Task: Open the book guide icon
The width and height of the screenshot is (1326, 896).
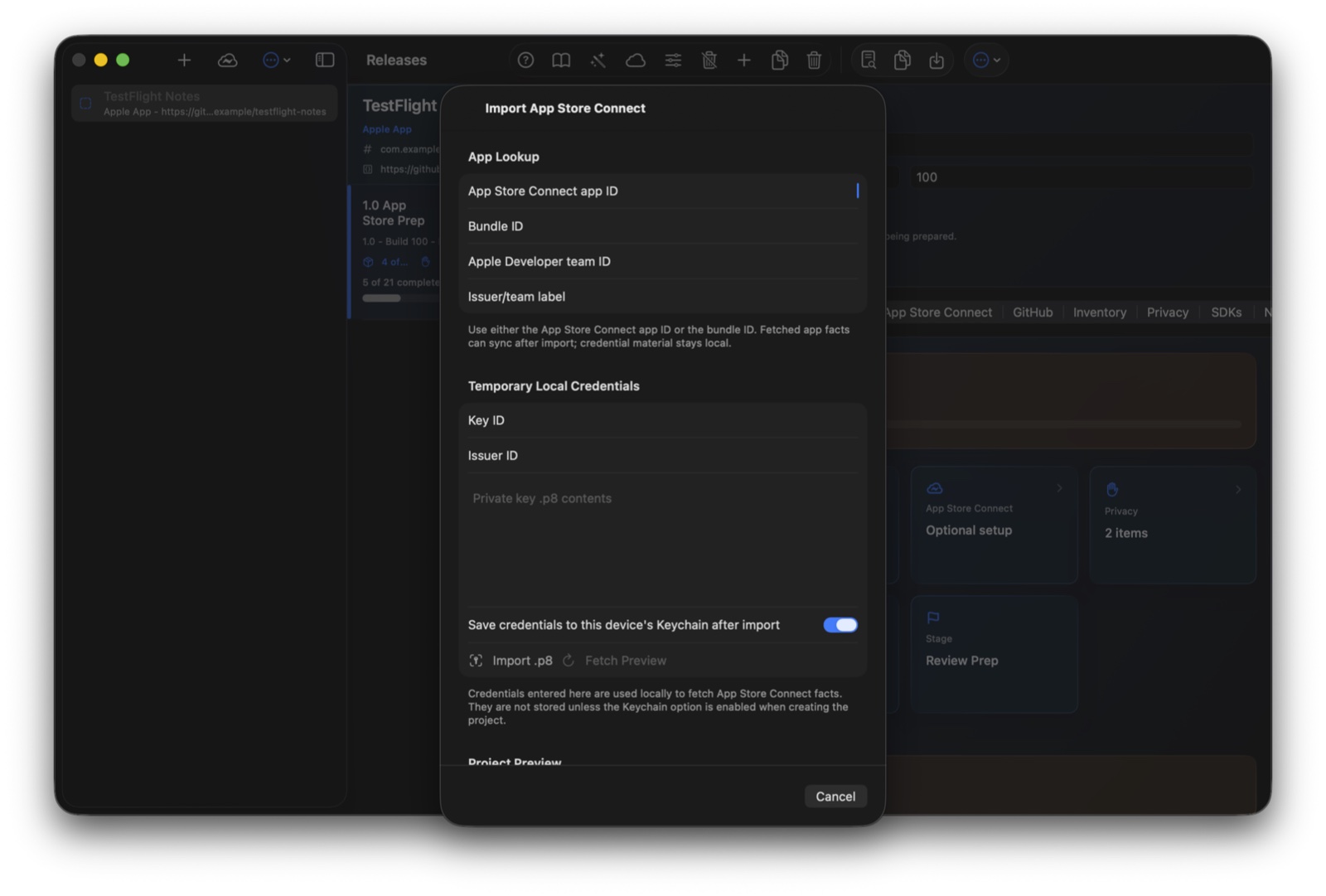Action: click(x=561, y=60)
